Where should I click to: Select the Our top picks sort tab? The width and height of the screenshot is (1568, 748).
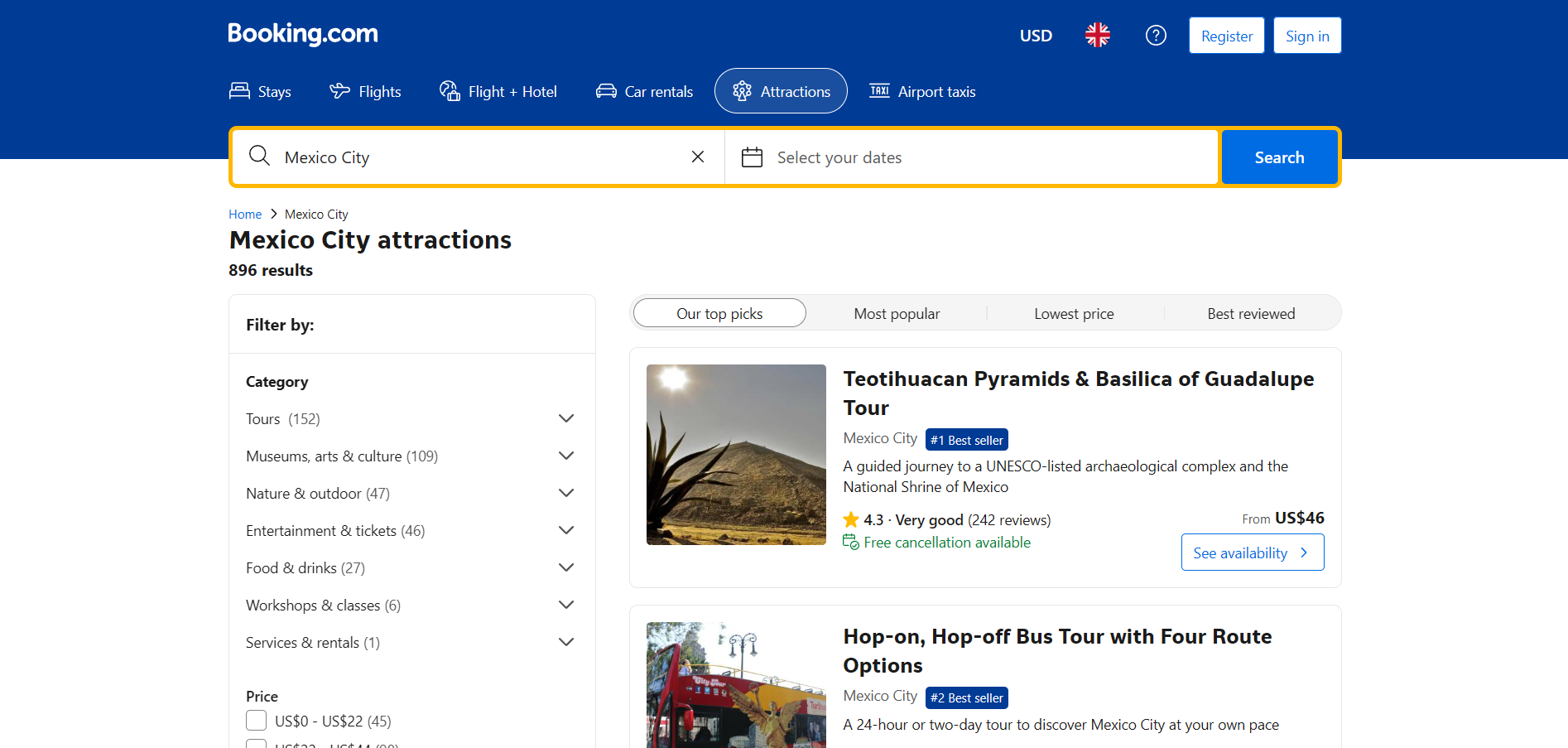pyautogui.click(x=719, y=313)
